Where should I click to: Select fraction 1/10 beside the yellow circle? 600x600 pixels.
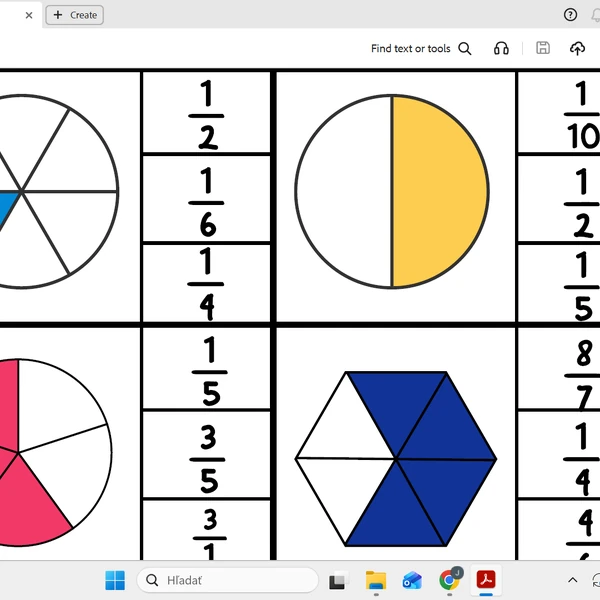pos(582,114)
